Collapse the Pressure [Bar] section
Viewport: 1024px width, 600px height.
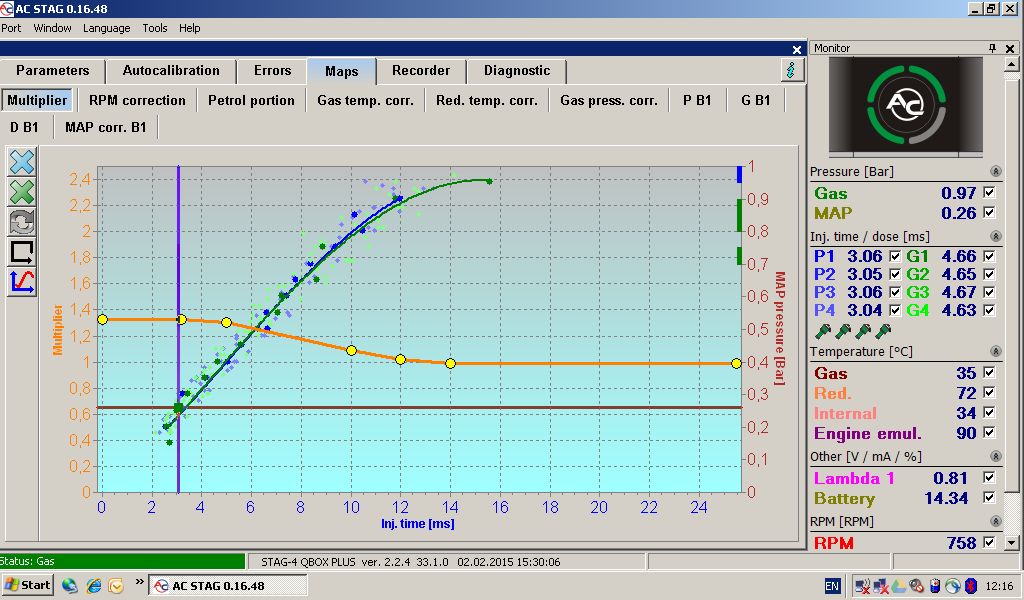996,172
